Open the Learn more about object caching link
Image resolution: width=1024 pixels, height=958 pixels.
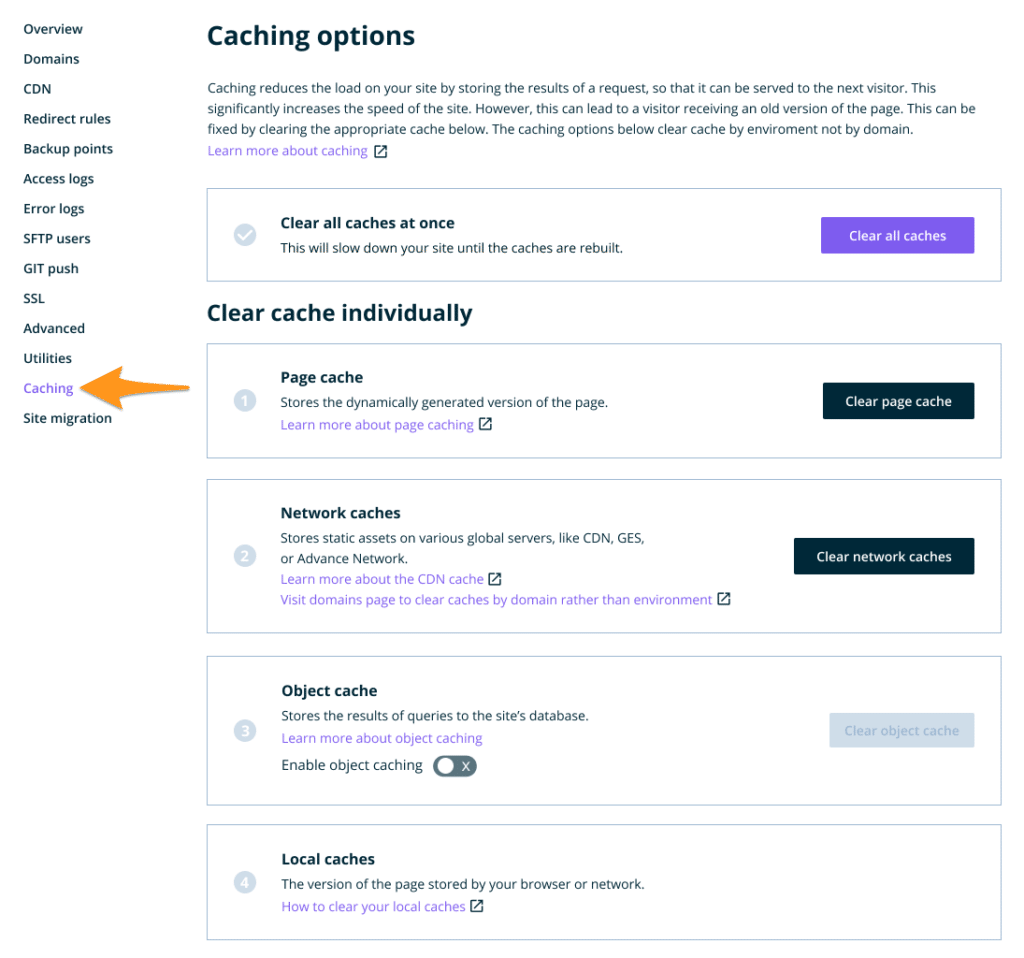[382, 738]
